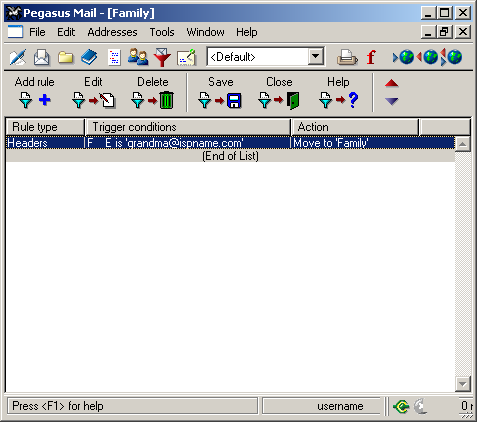Open the Pegasus Mail title bar icon
The width and height of the screenshot is (477, 422).
click(13, 13)
